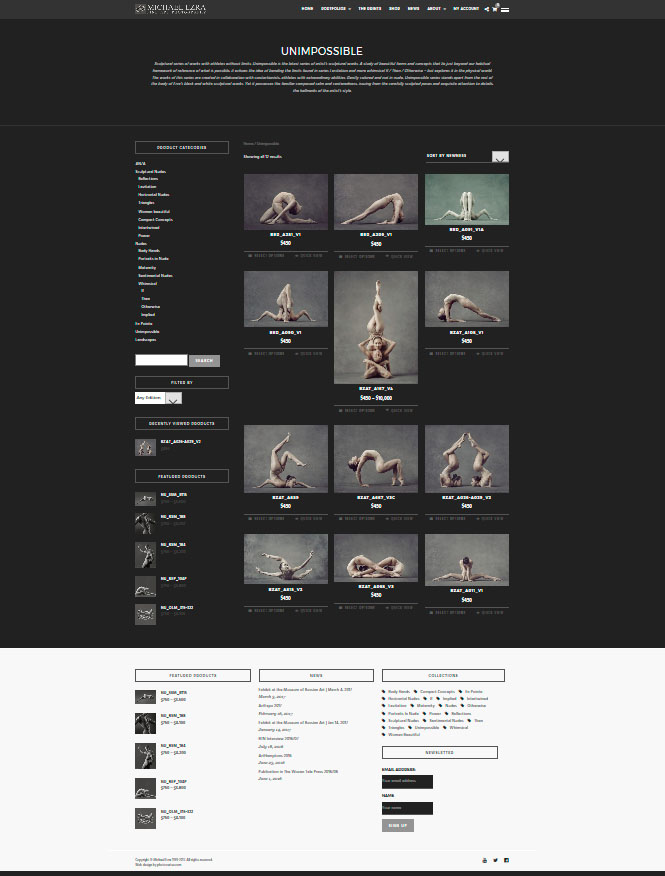Click Quick View under BBD_A281_V1
Screen dimensions: 665x876
308,256
